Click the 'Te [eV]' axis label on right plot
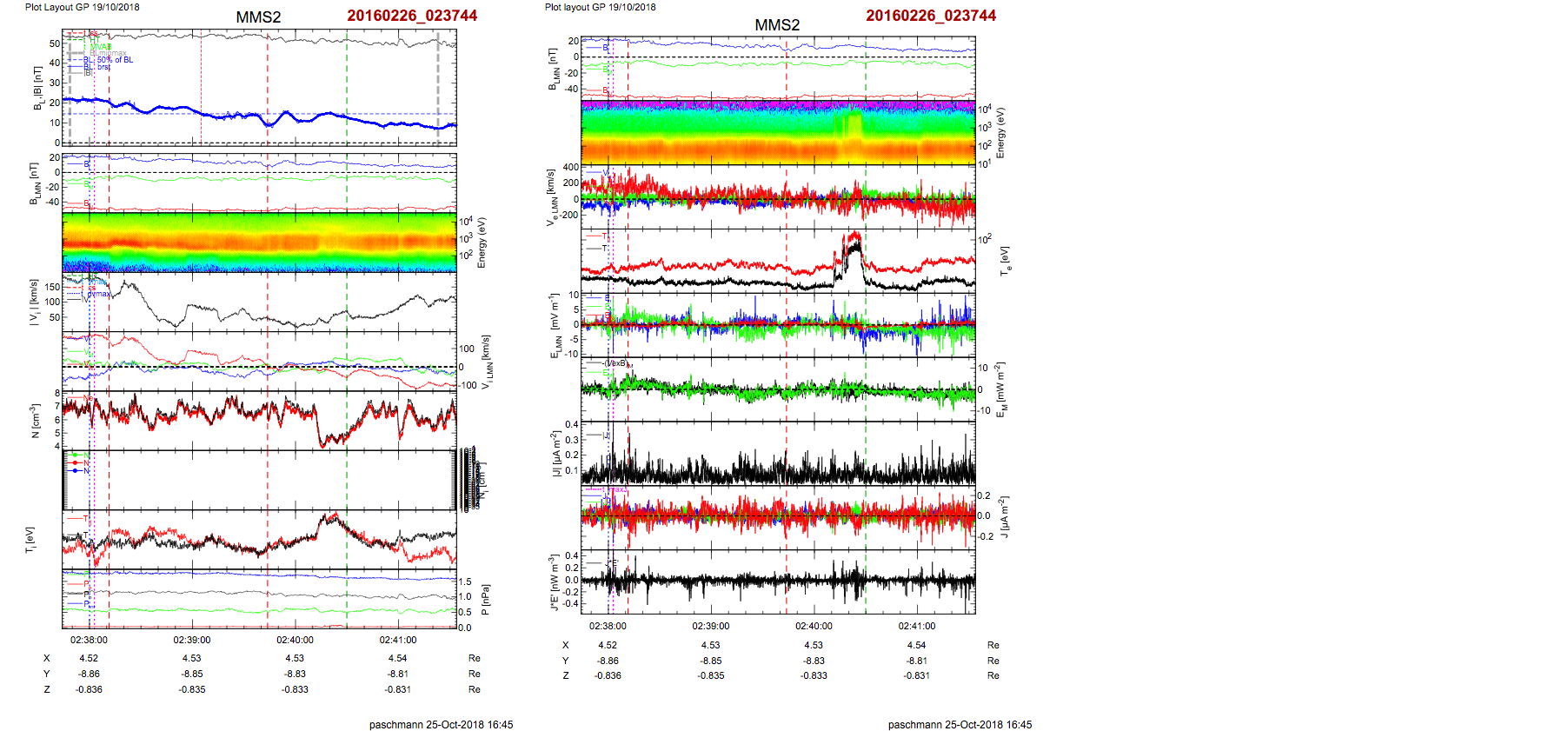 click(1005, 260)
